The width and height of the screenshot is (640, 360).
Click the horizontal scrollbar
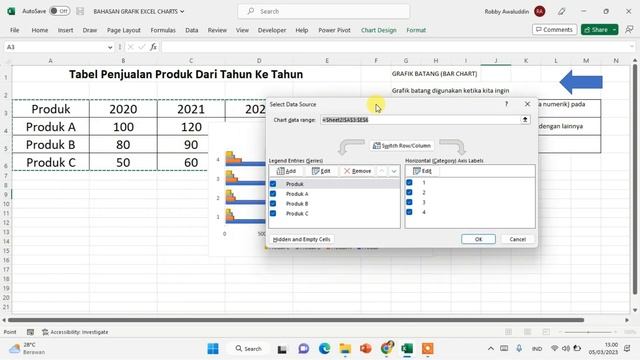click(x=296, y=320)
